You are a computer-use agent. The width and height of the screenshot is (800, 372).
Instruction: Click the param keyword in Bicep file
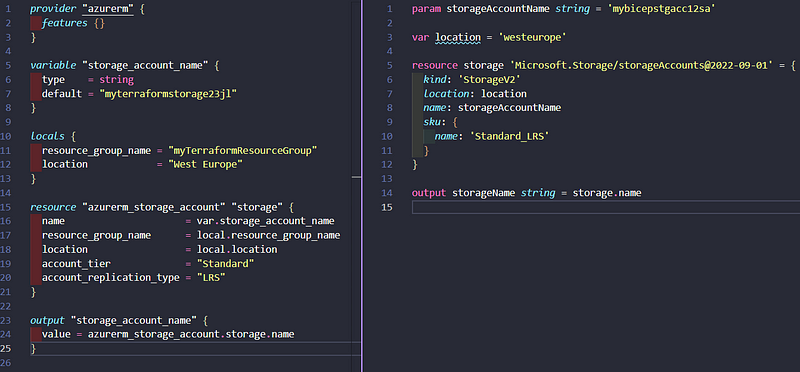pyautogui.click(x=427, y=9)
